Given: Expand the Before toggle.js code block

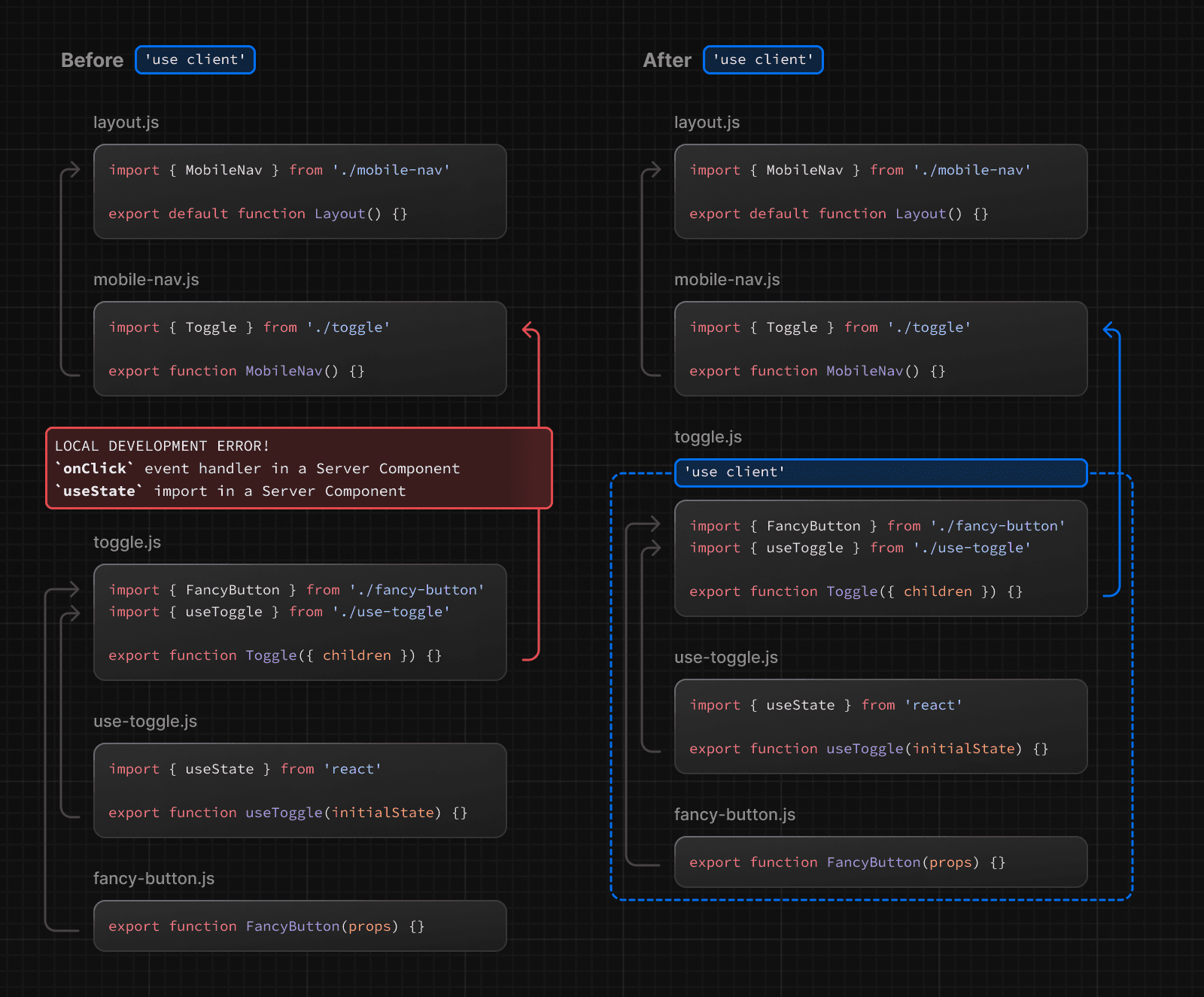Looking at the screenshot, I should 299,622.
